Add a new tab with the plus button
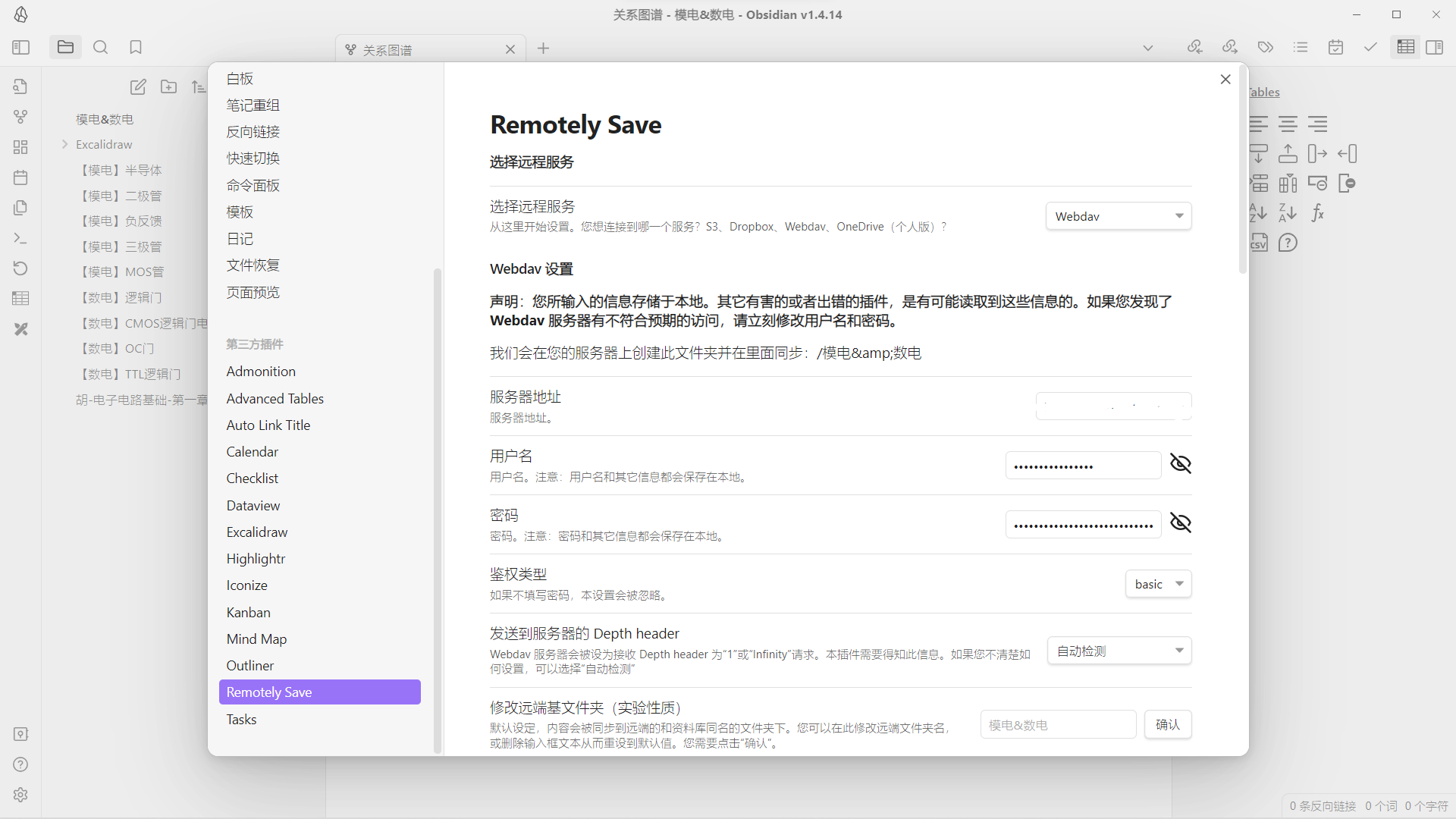 (543, 49)
